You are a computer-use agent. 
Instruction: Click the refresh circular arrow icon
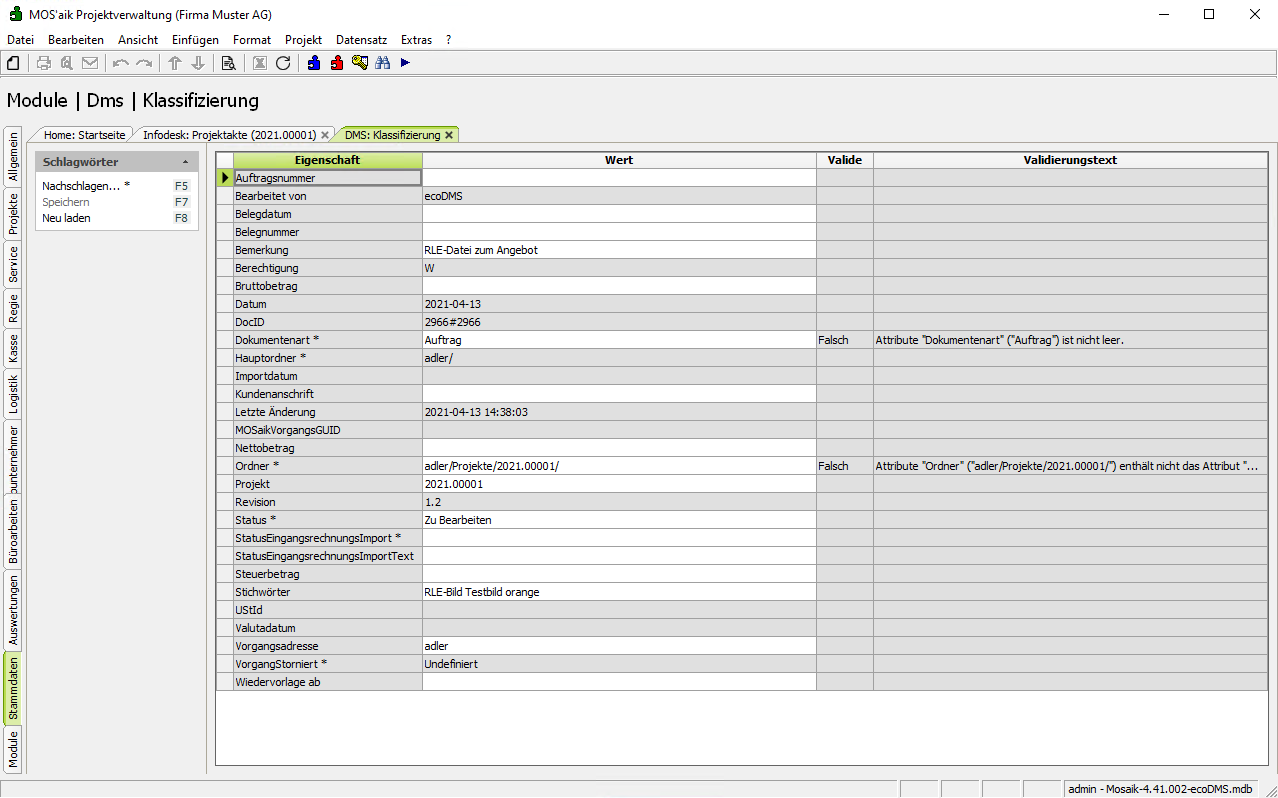[283, 63]
